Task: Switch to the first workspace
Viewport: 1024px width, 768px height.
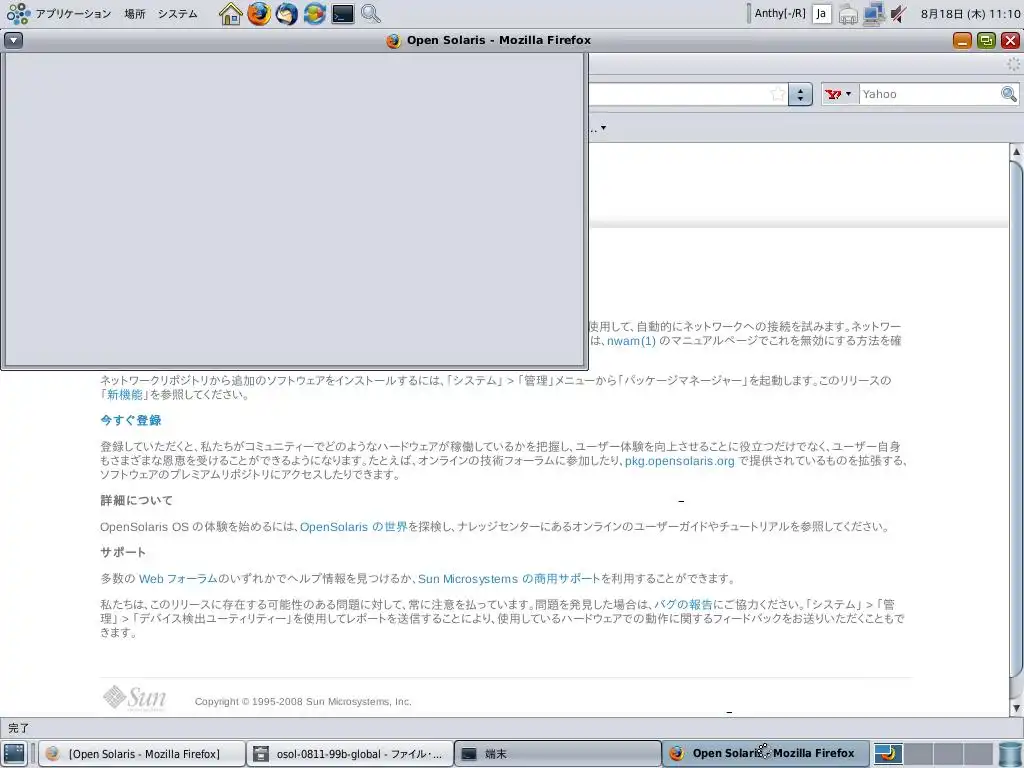Action: 888,754
